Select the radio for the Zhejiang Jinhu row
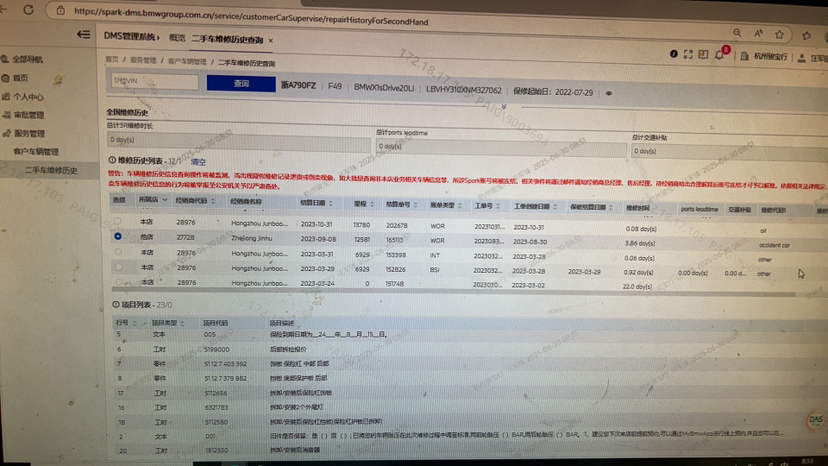The height and width of the screenshot is (466, 828). 118,236
